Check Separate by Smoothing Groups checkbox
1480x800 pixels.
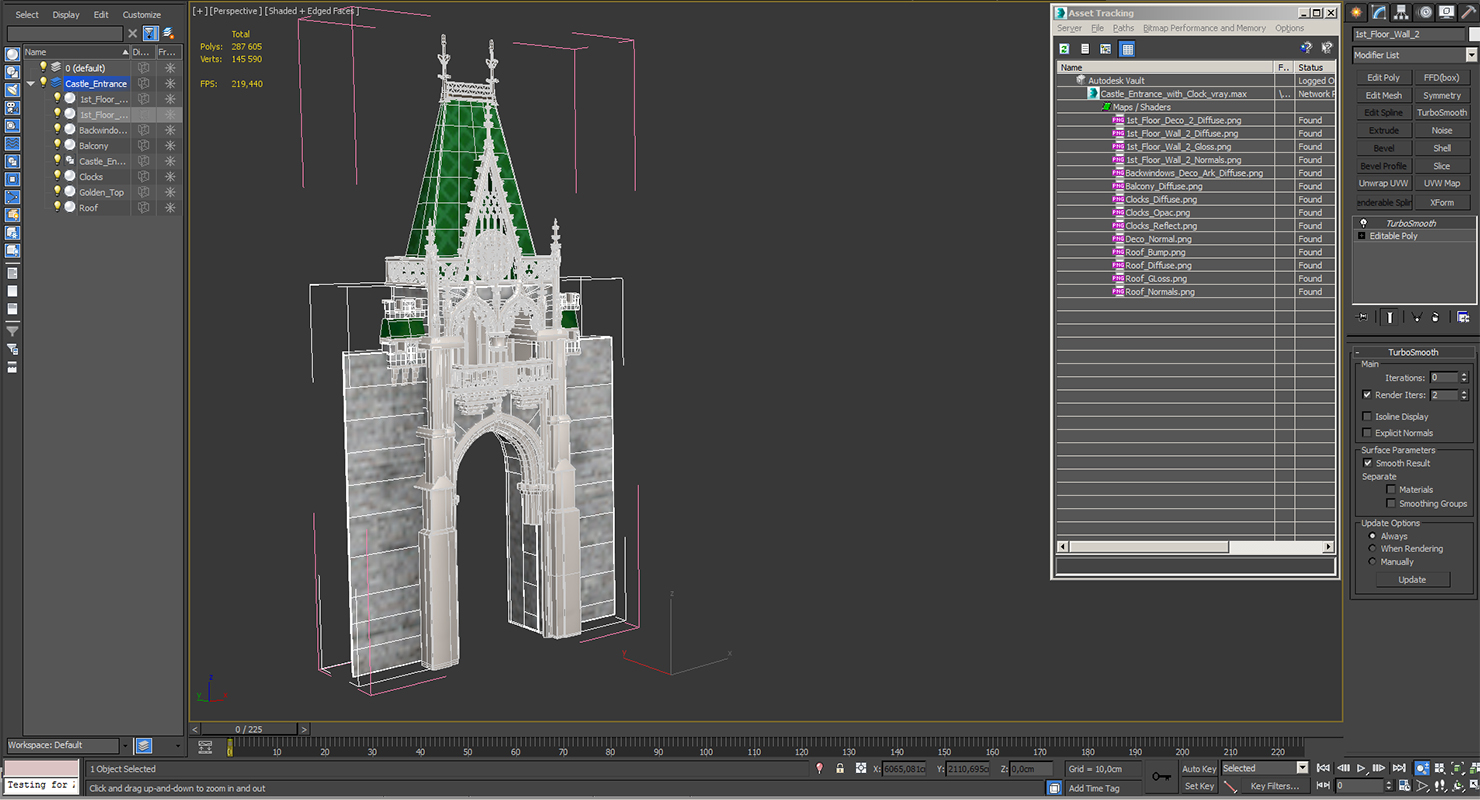(x=1391, y=503)
